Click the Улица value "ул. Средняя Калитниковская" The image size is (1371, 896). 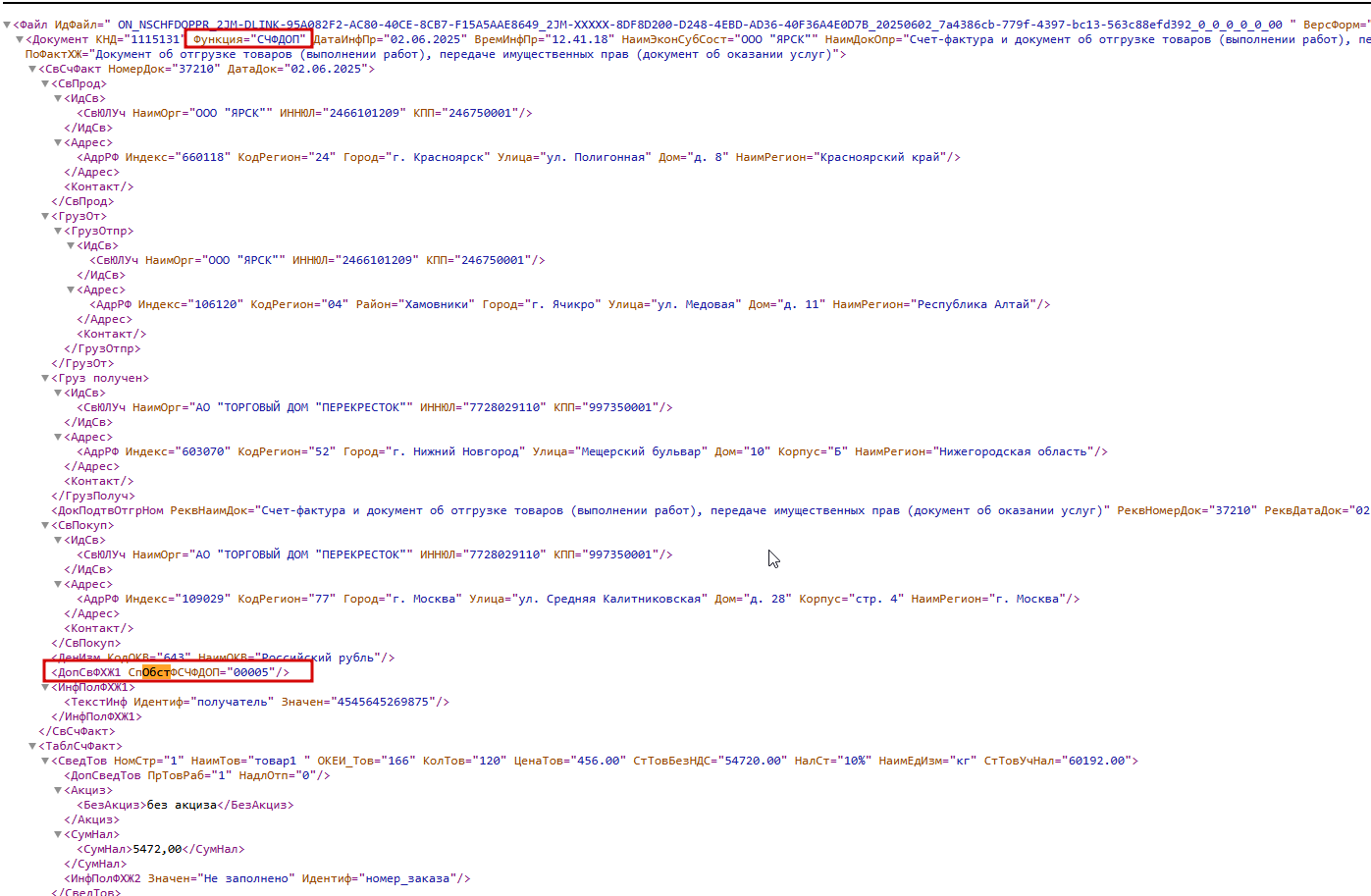609,599
